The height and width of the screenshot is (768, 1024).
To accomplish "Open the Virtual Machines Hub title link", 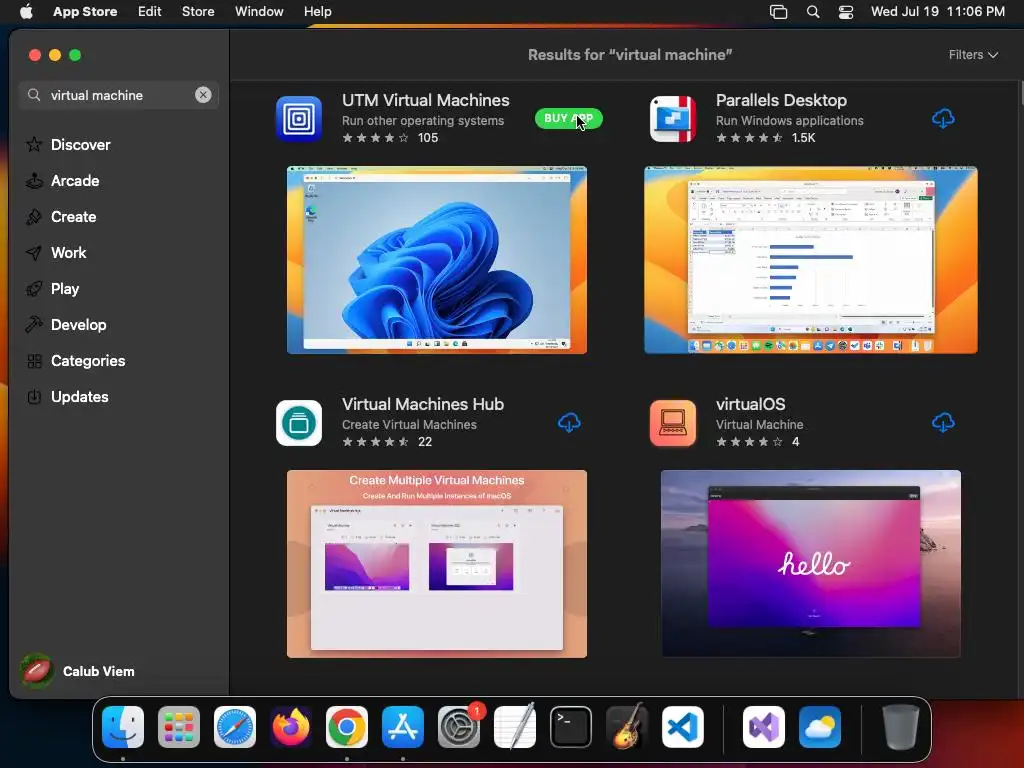I will point(423,404).
